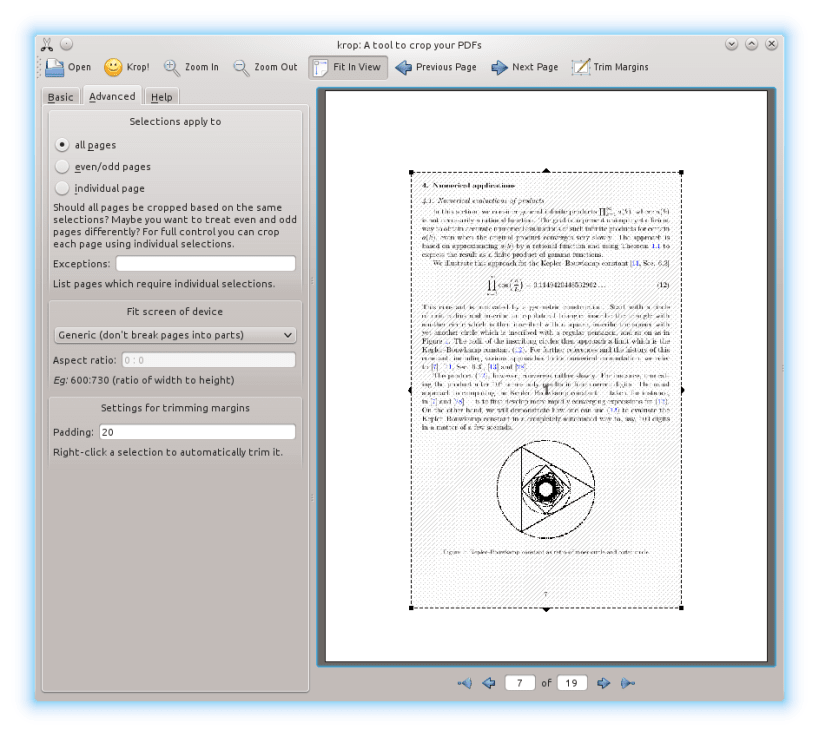819x736 pixels.
Task: Minimize the krop window
Action: (731, 44)
